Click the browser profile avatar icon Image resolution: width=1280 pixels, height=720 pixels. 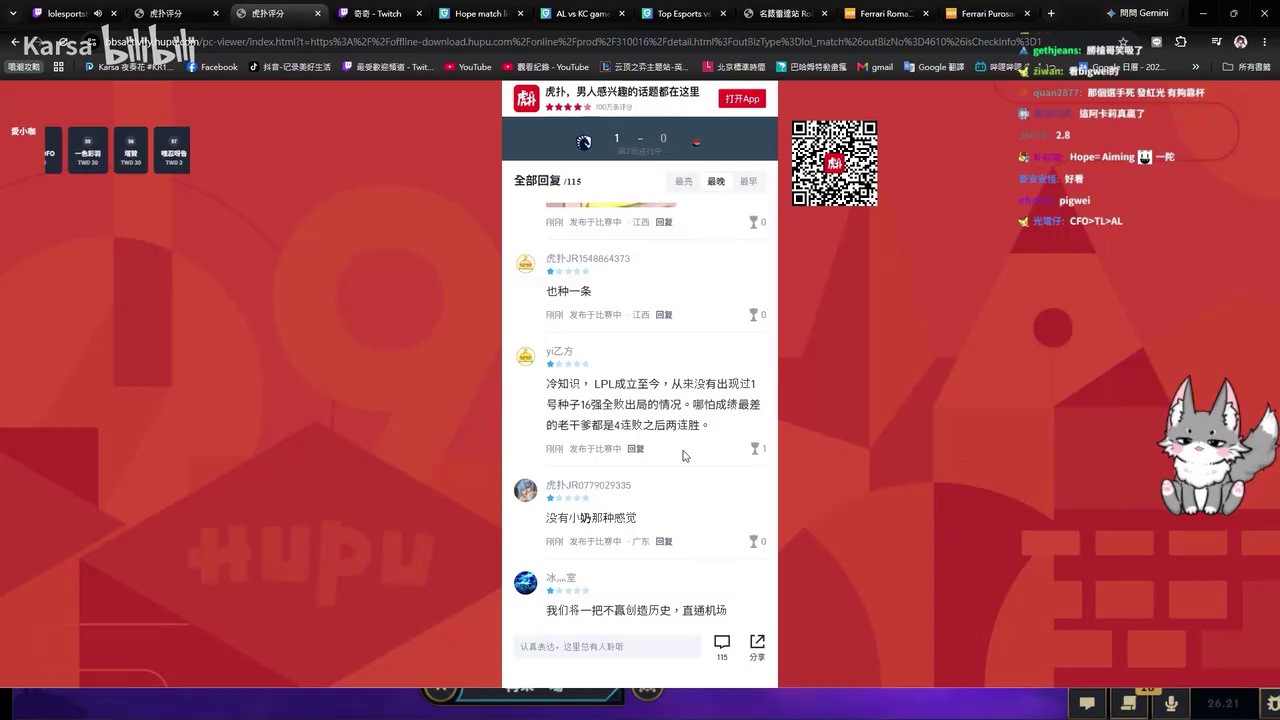point(1241,43)
